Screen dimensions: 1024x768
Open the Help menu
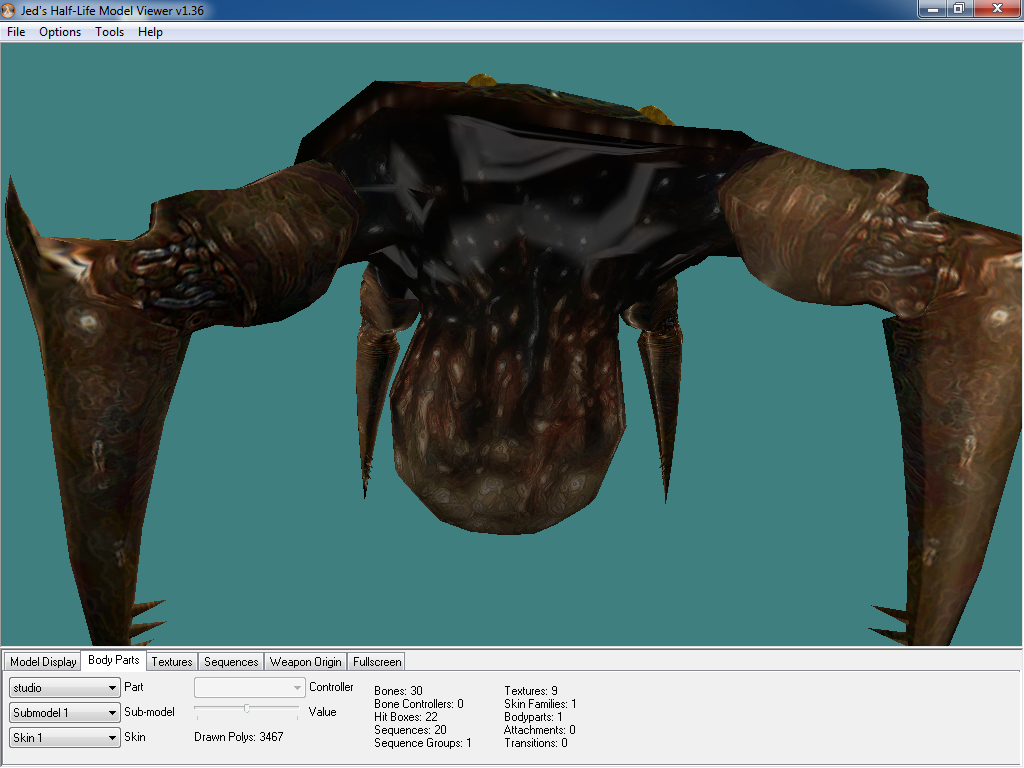point(150,32)
